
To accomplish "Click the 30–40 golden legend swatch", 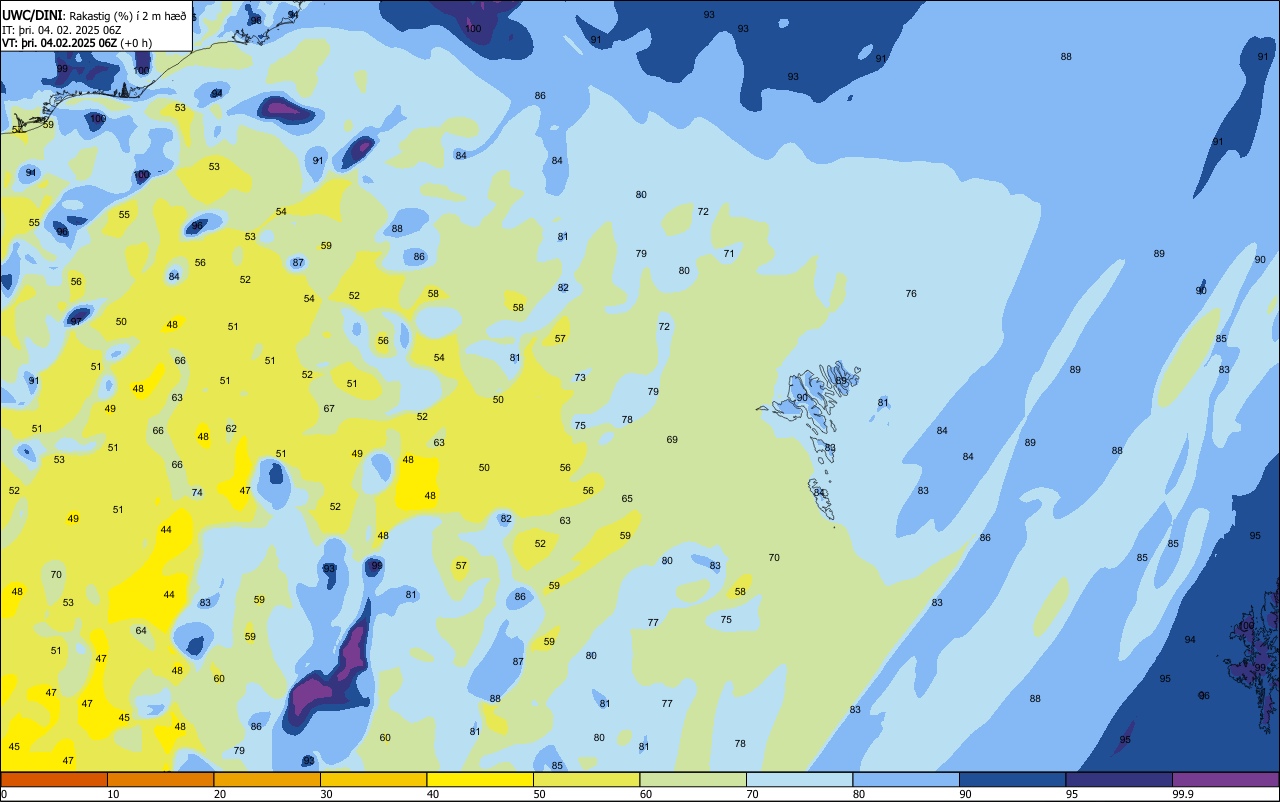I will 373,779.
